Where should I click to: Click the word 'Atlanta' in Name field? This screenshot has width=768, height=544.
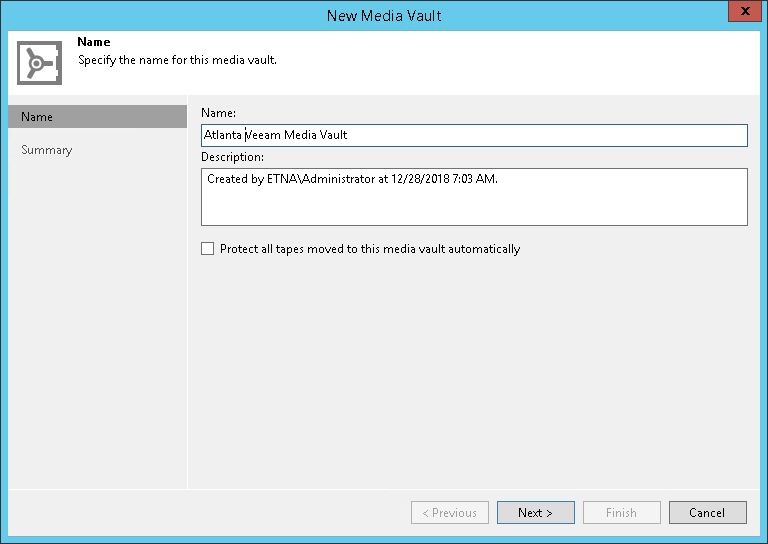[x=222, y=135]
